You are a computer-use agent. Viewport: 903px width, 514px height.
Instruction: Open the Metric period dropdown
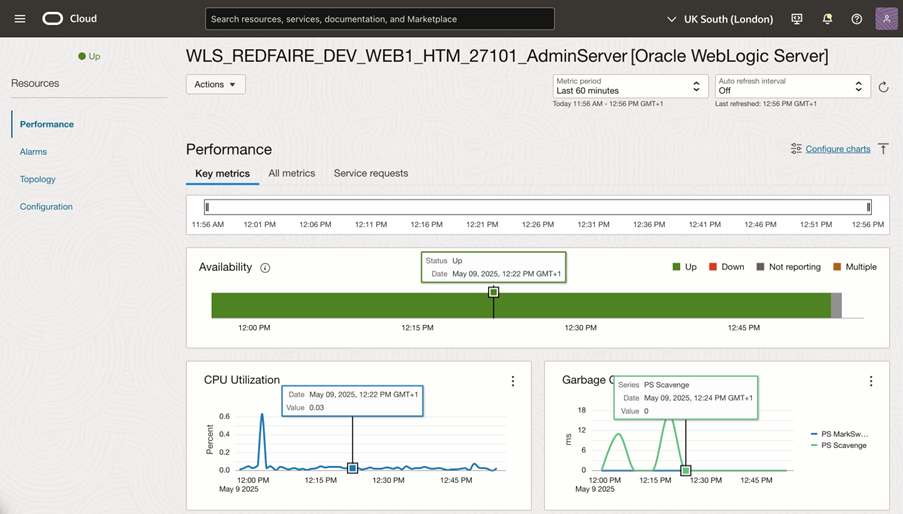pyautogui.click(x=628, y=86)
